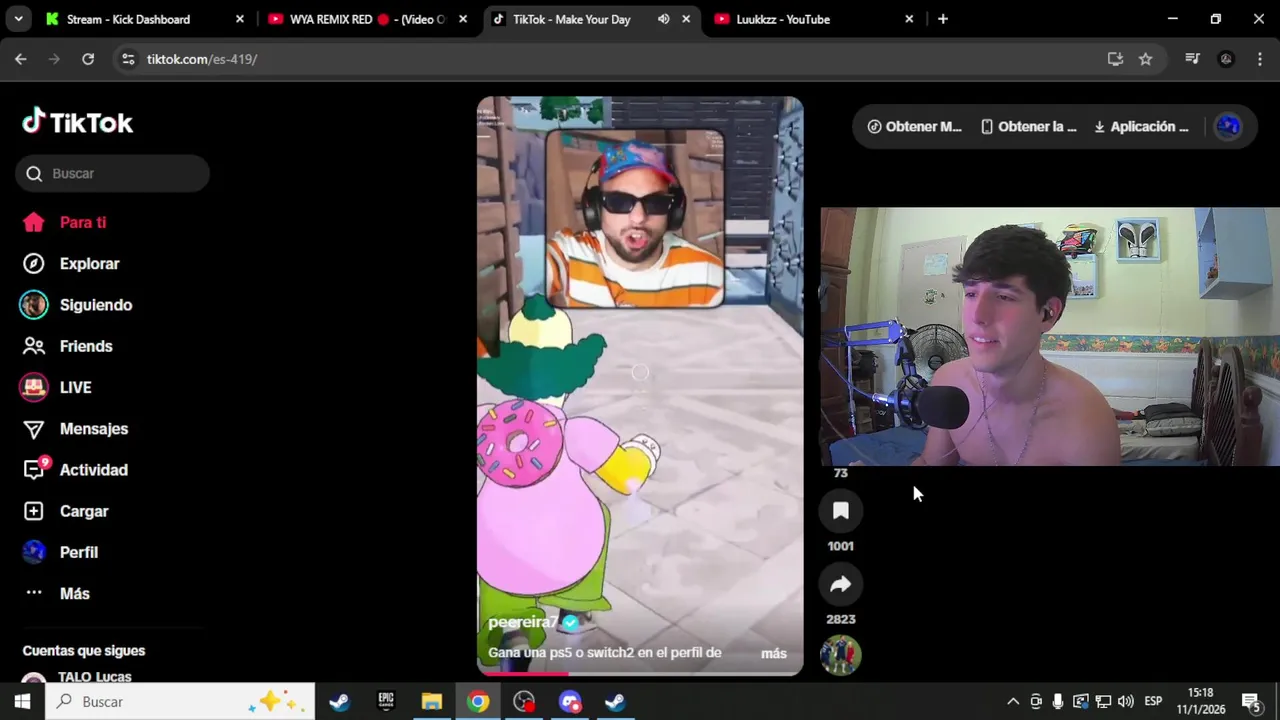This screenshot has height=720, width=1280.
Task: Seek on the video progress bar
Action: (640, 674)
